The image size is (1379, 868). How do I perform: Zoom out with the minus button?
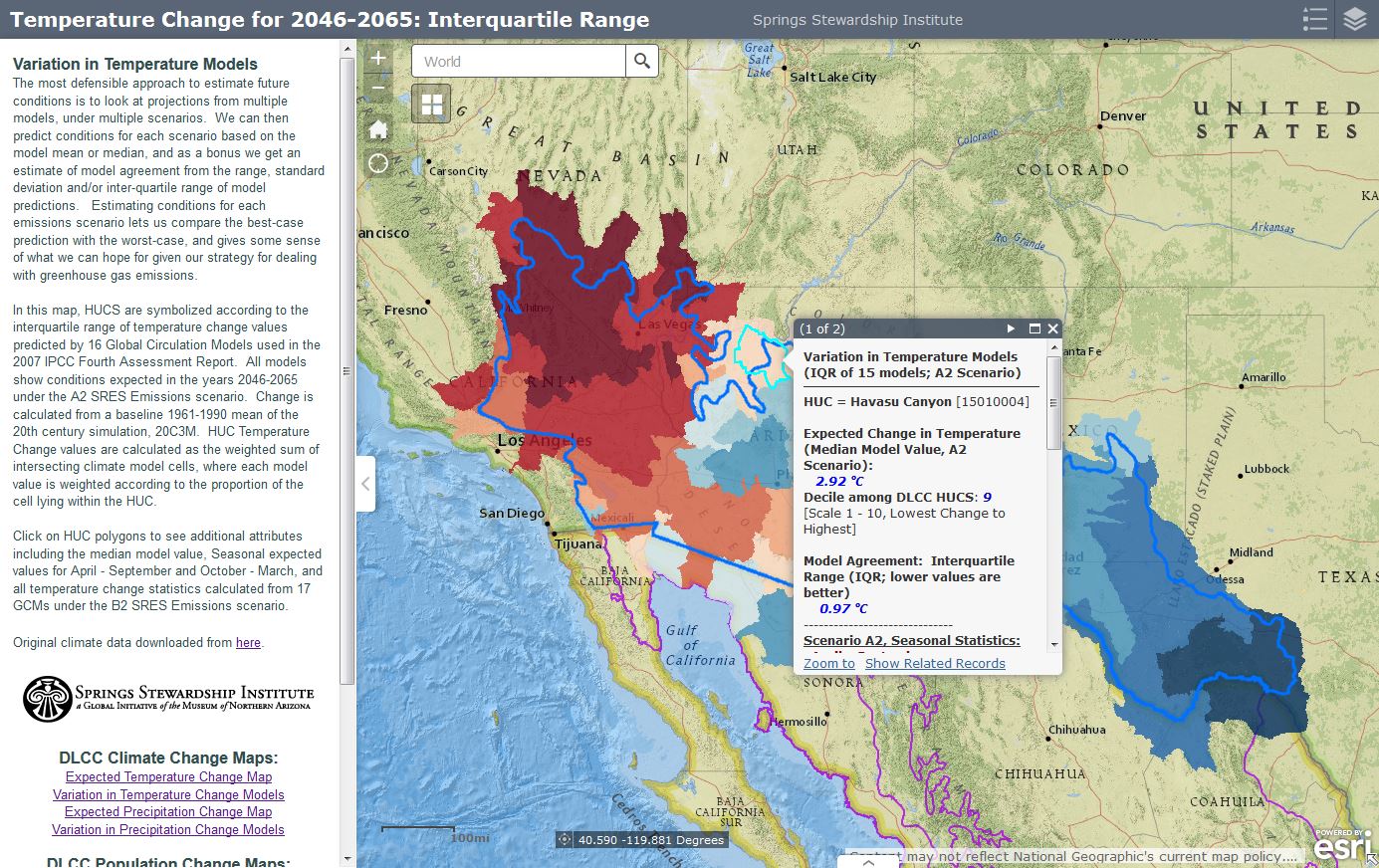[378, 88]
